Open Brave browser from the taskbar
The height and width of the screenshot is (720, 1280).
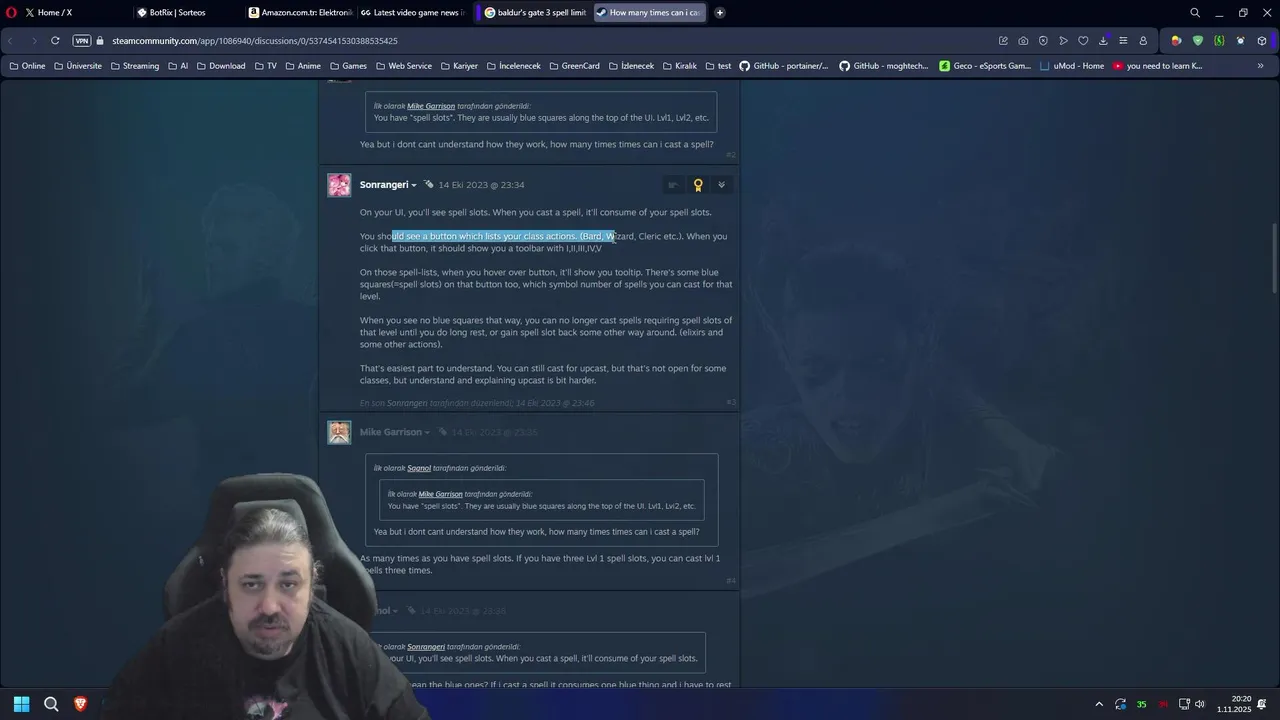81,704
